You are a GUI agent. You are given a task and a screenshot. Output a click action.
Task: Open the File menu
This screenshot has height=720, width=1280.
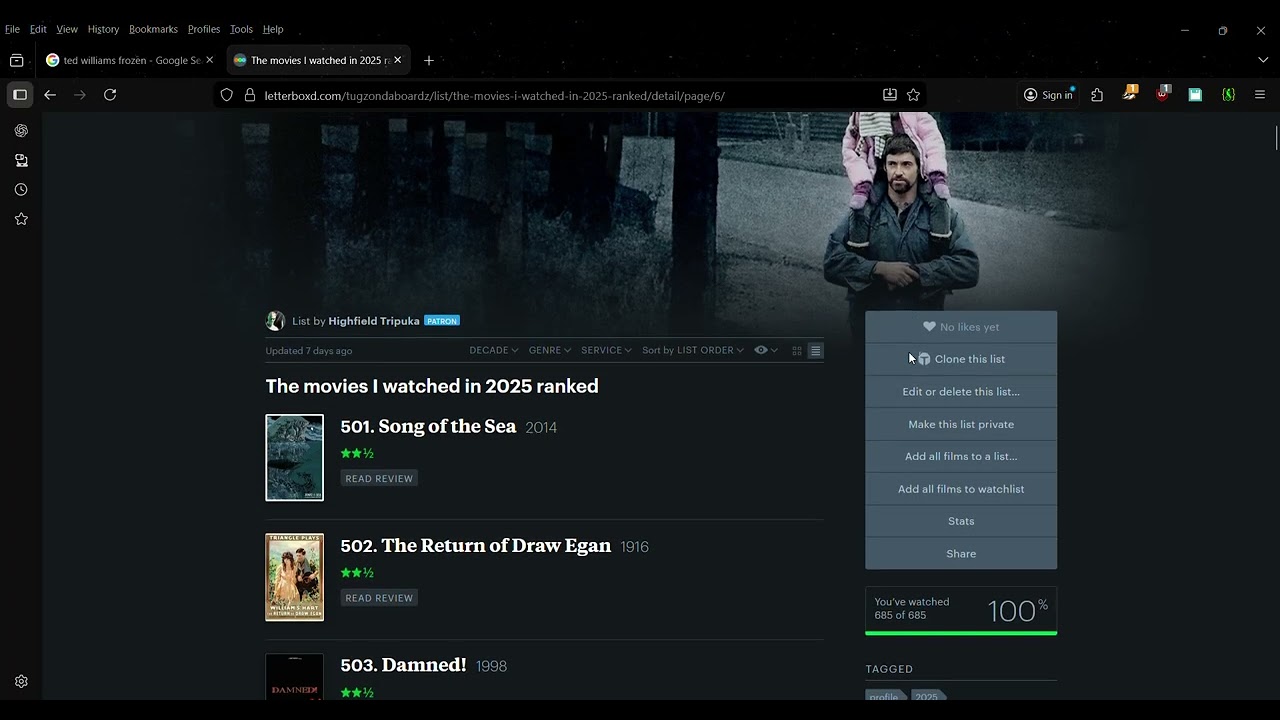(12, 29)
